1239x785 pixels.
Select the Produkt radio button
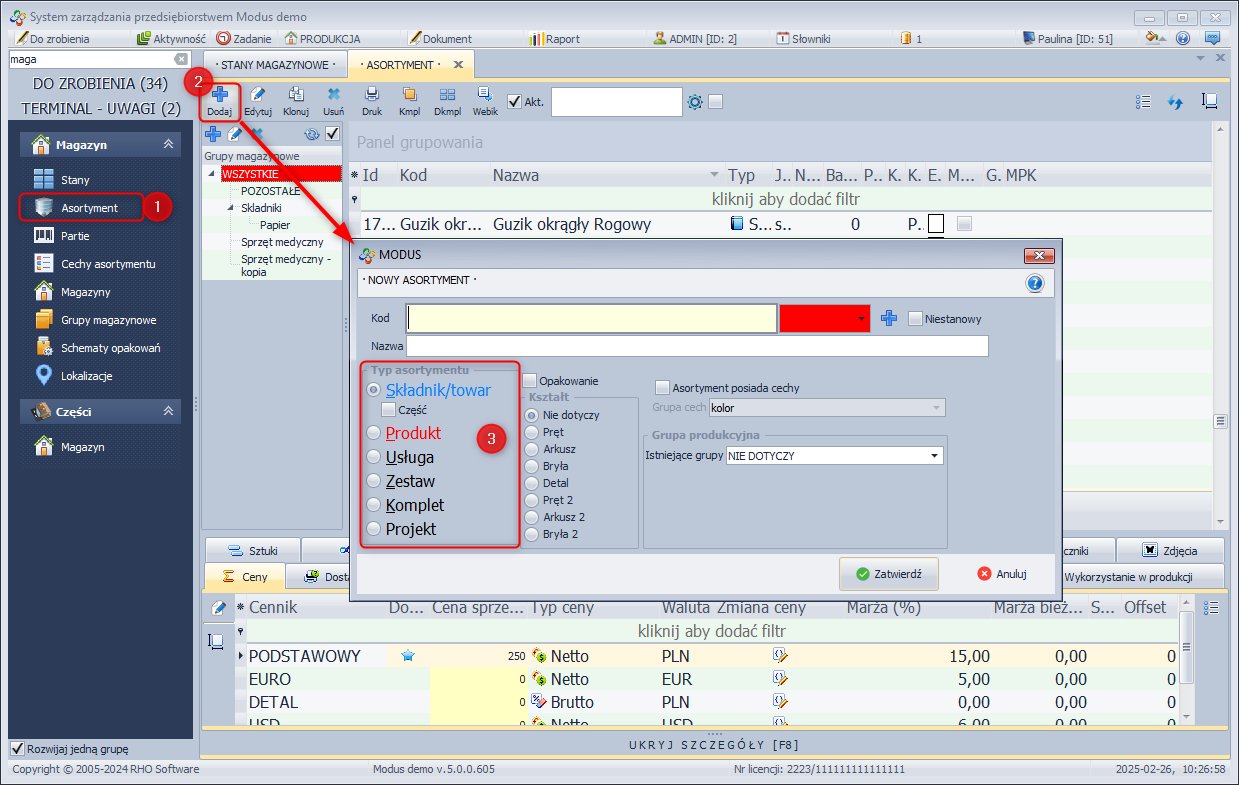pyautogui.click(x=375, y=434)
